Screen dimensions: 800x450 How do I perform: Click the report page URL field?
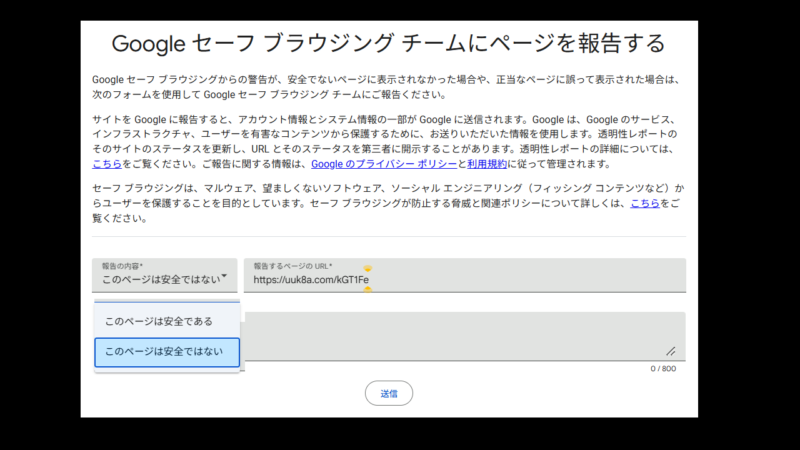click(465, 275)
